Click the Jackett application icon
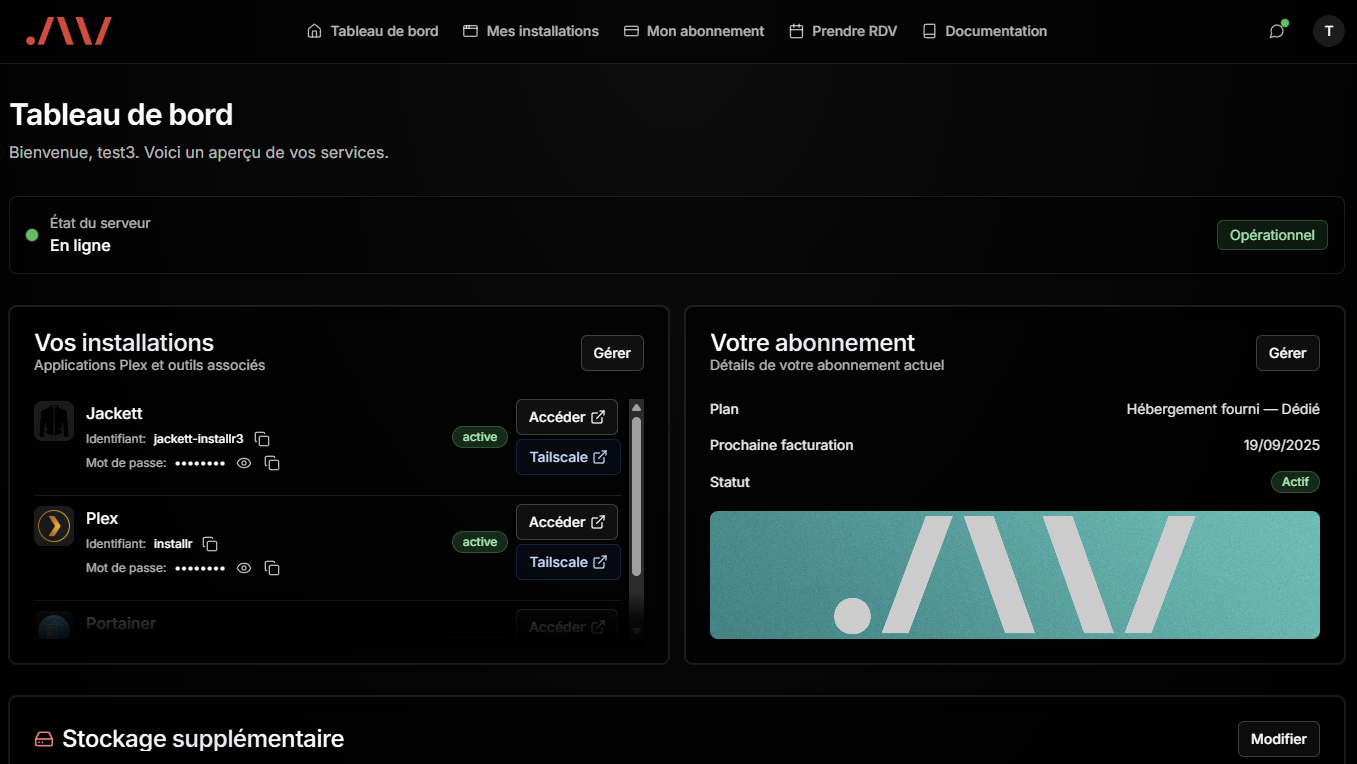This screenshot has width=1357, height=764. pos(54,420)
